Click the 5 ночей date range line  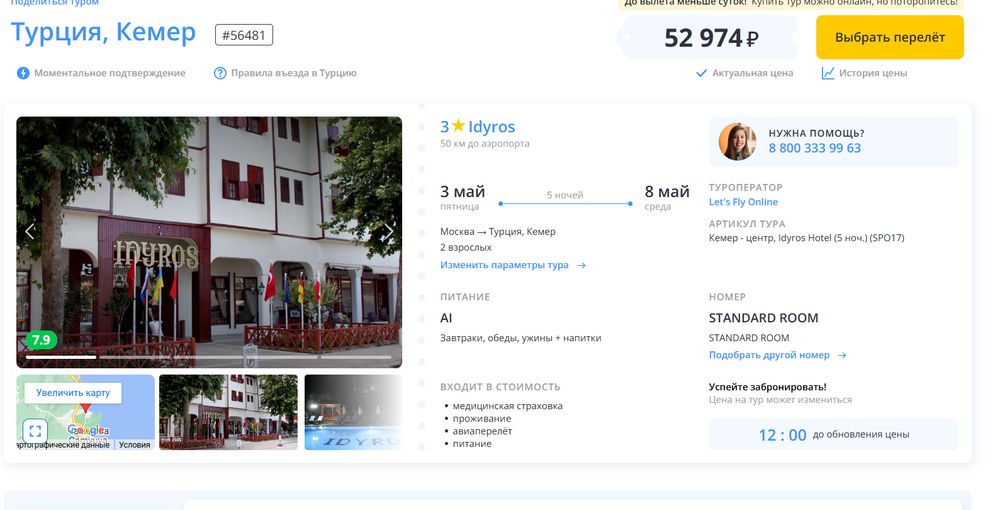(x=565, y=203)
